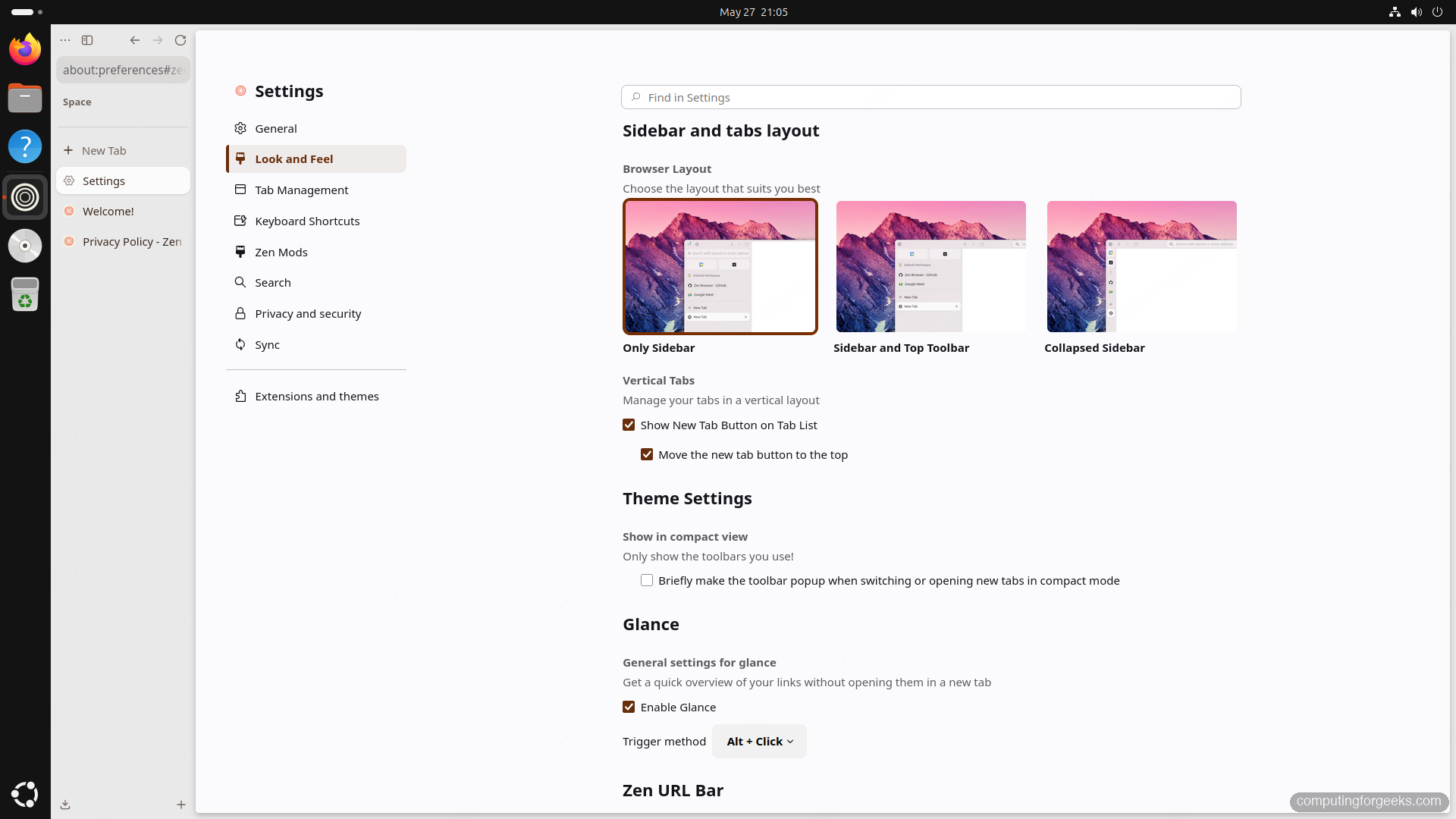This screenshot has width=1456, height=819.
Task: Enable briefly make the toolbar popup checkbox
Action: click(647, 581)
